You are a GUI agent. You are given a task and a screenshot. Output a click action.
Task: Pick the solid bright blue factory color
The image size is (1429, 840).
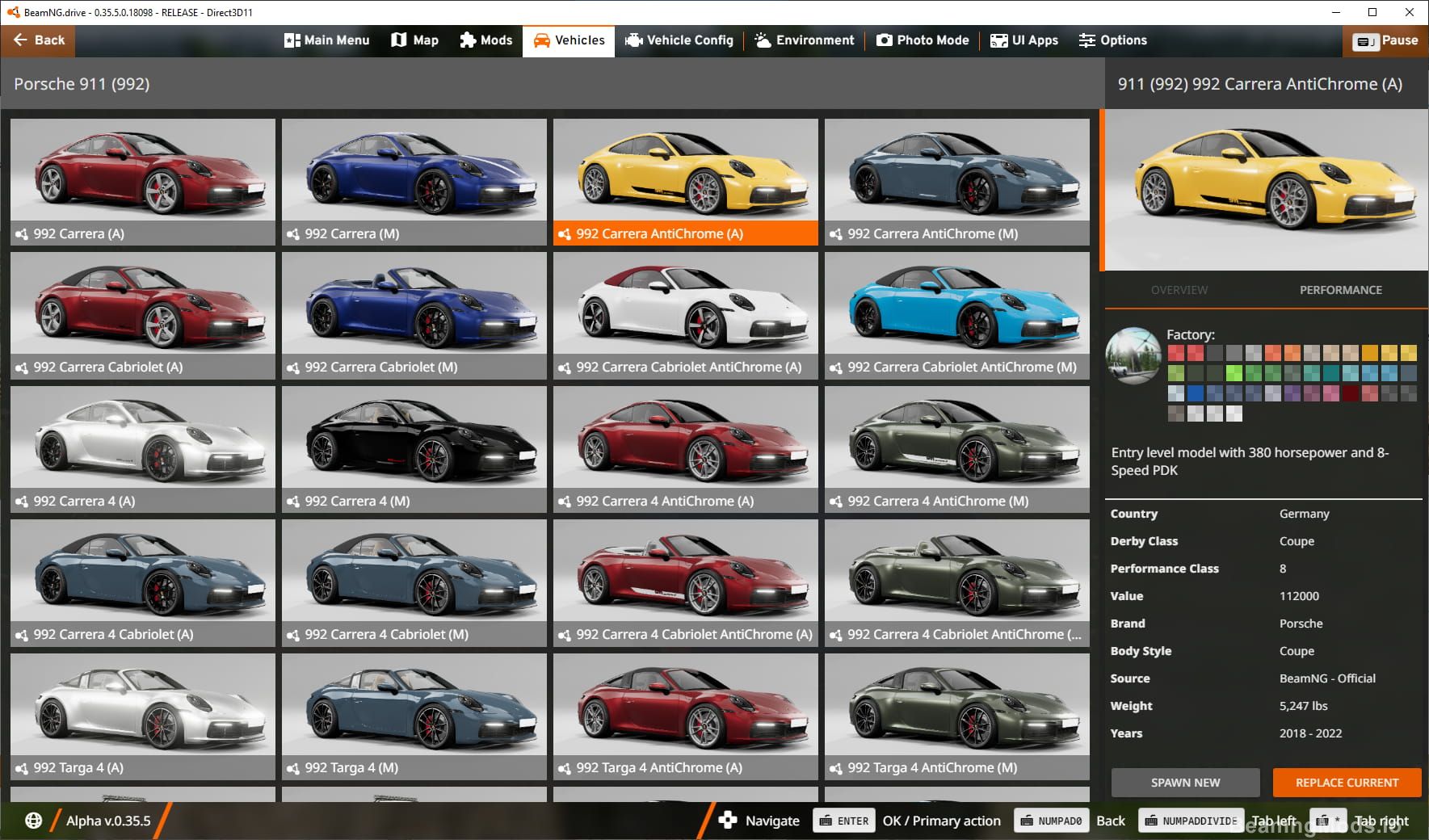pyautogui.click(x=1196, y=393)
